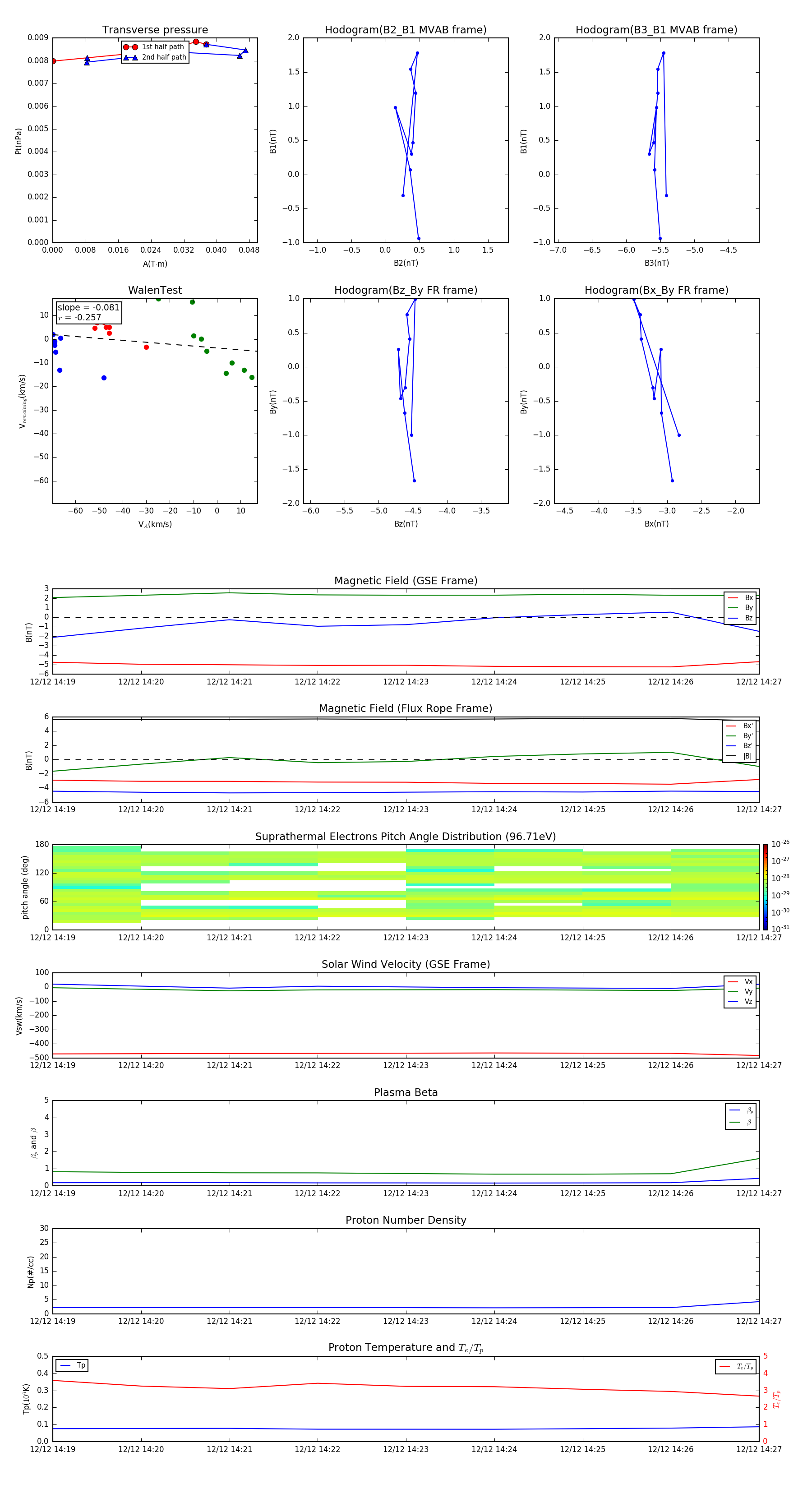The height and width of the screenshot is (1489, 812).
Task: Click the "Hodogram(B2_B1 MVAB frame)" title
Action: coord(406,30)
